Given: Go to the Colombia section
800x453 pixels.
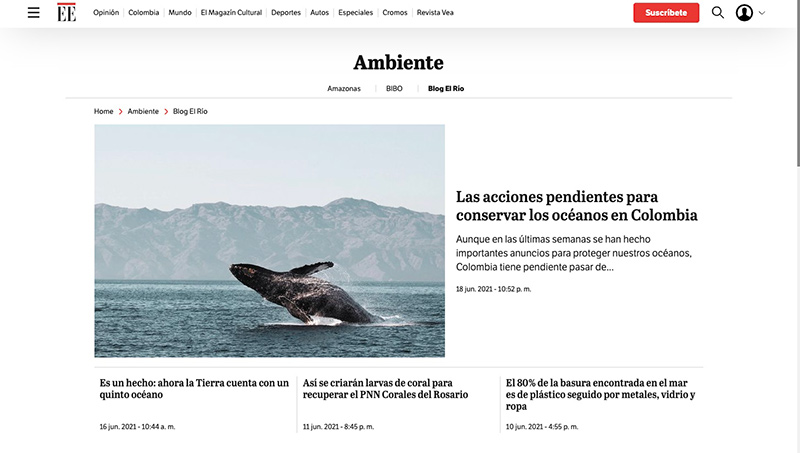Looking at the screenshot, I should pyautogui.click(x=144, y=13).
